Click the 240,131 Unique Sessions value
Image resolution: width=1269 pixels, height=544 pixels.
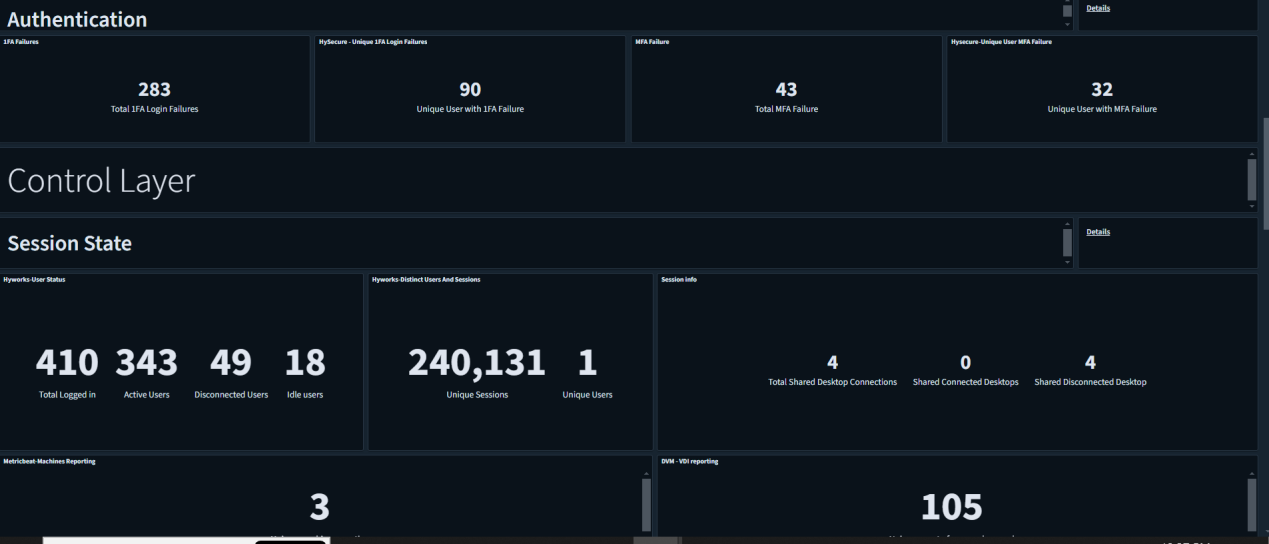pyautogui.click(x=477, y=364)
